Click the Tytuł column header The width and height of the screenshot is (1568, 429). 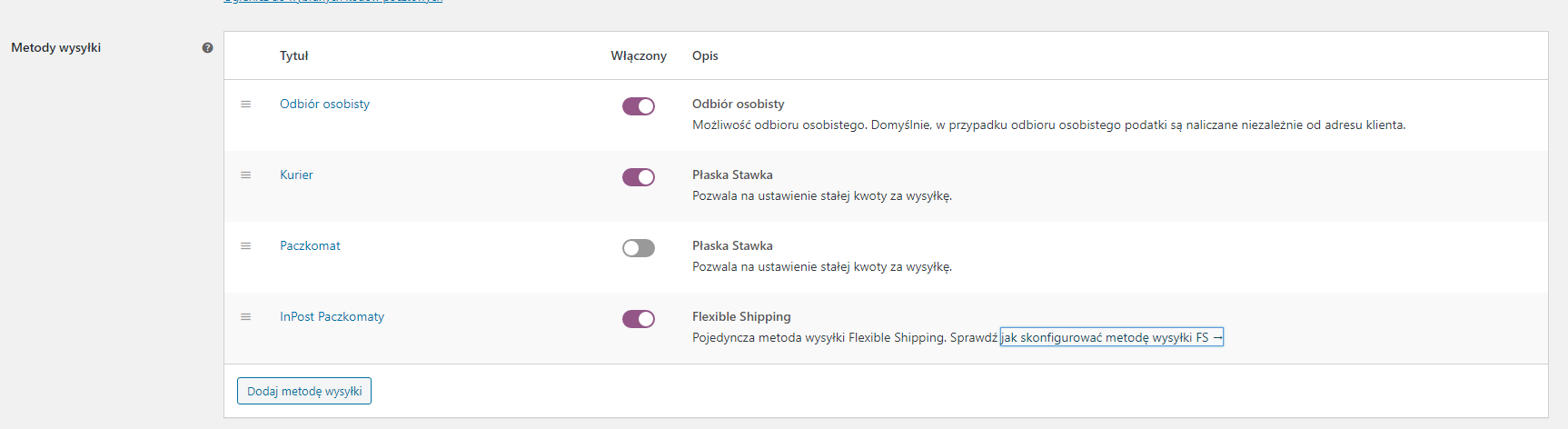[293, 55]
